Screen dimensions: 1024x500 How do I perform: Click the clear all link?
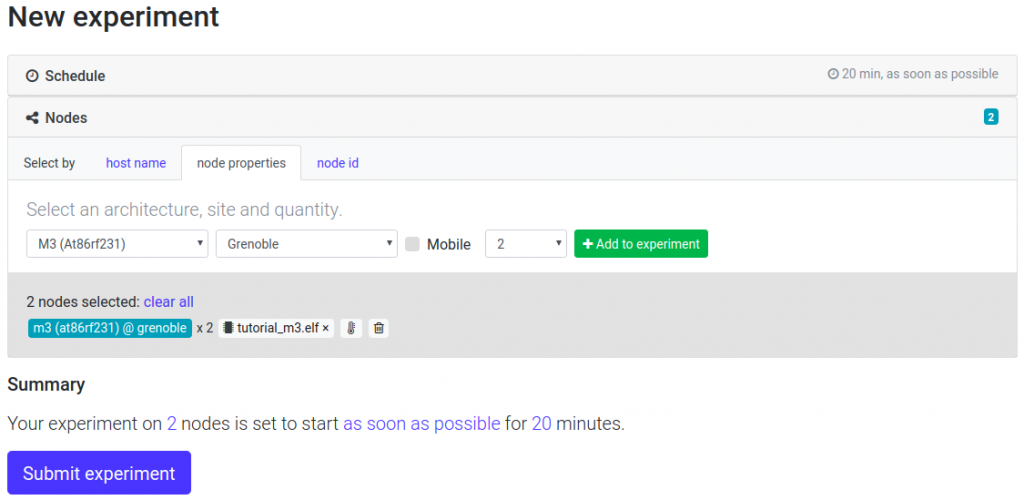coord(168,302)
